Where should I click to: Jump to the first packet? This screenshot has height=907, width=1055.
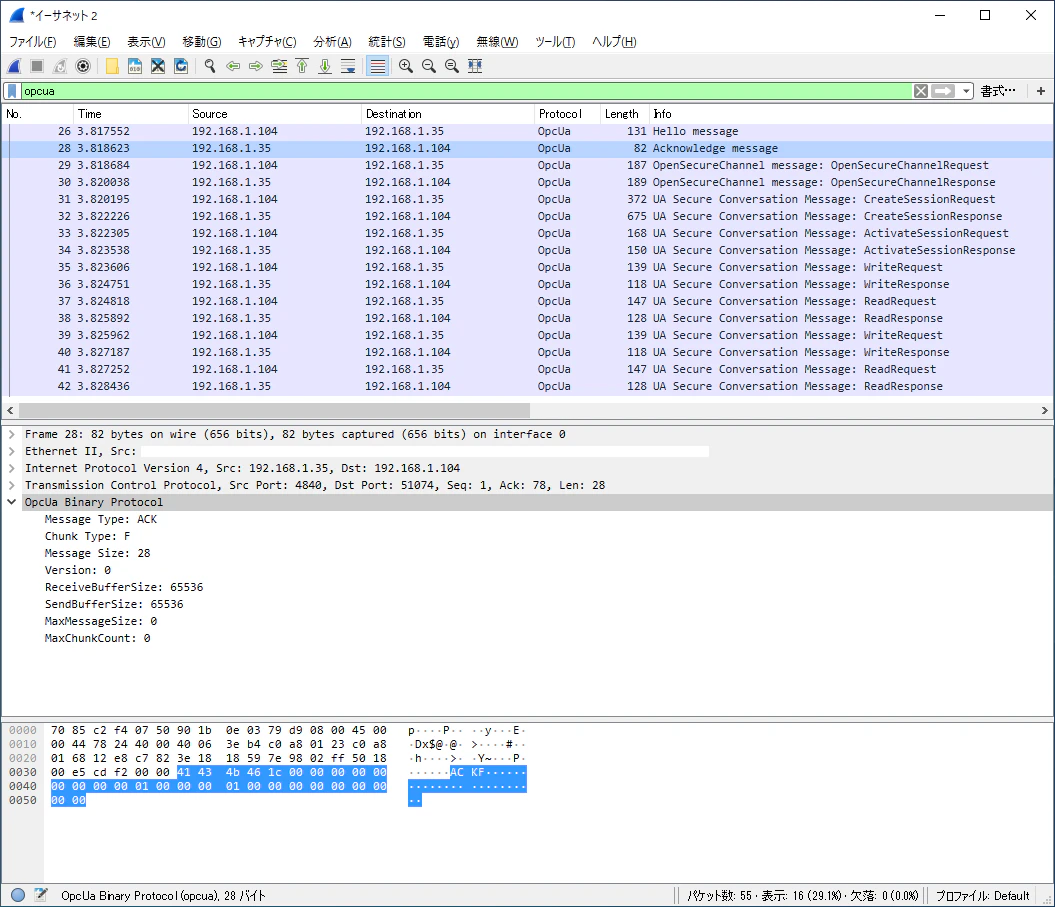(x=302, y=66)
